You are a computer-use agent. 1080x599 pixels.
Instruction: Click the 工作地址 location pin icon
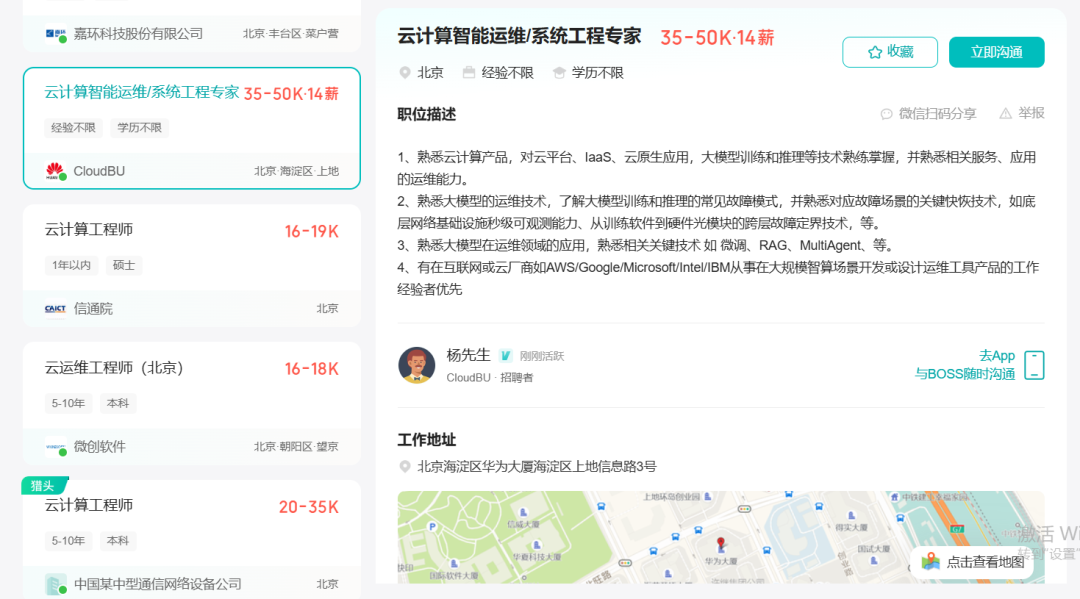point(405,467)
